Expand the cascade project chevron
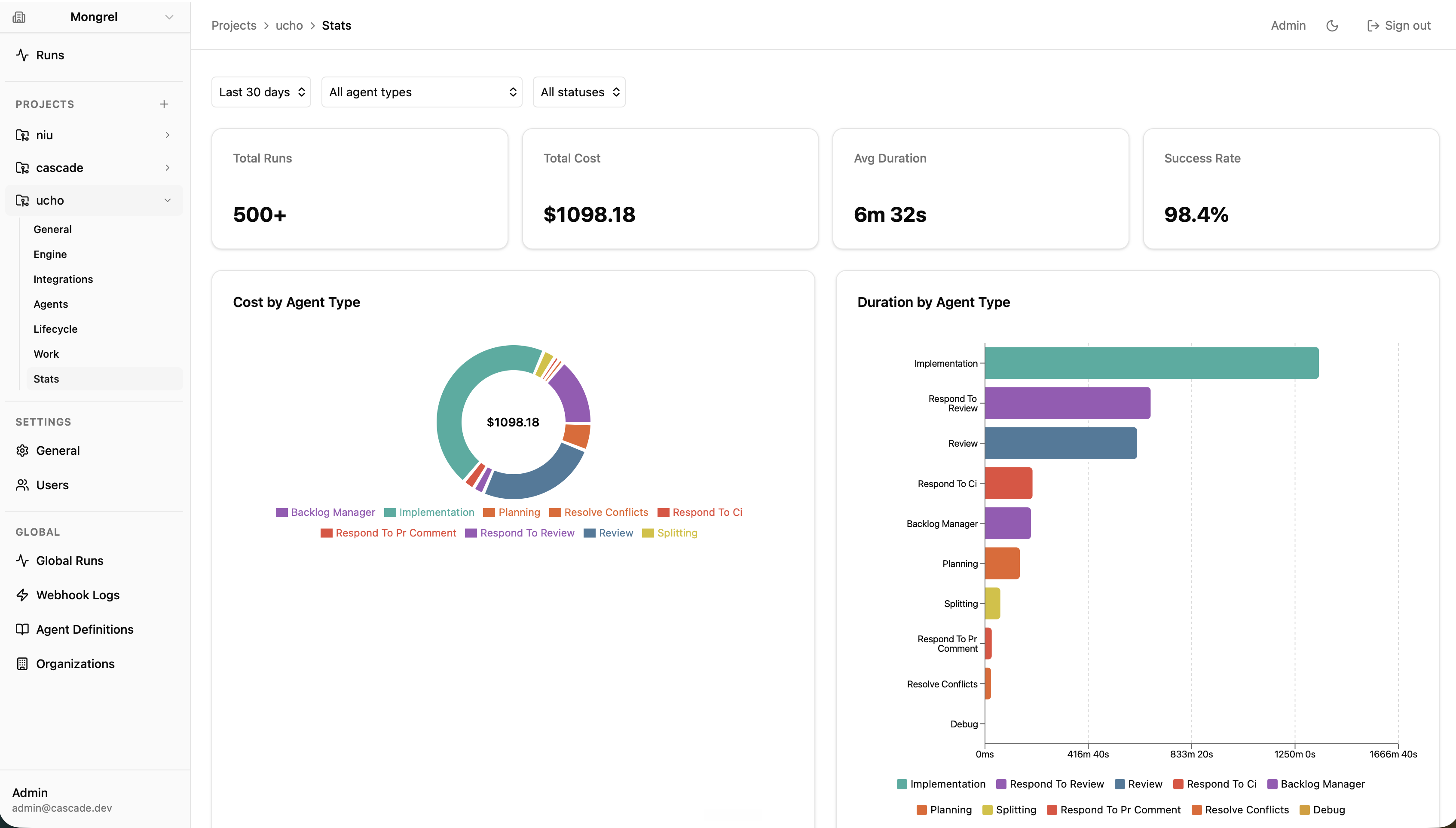The height and width of the screenshot is (828, 1456). point(167,168)
